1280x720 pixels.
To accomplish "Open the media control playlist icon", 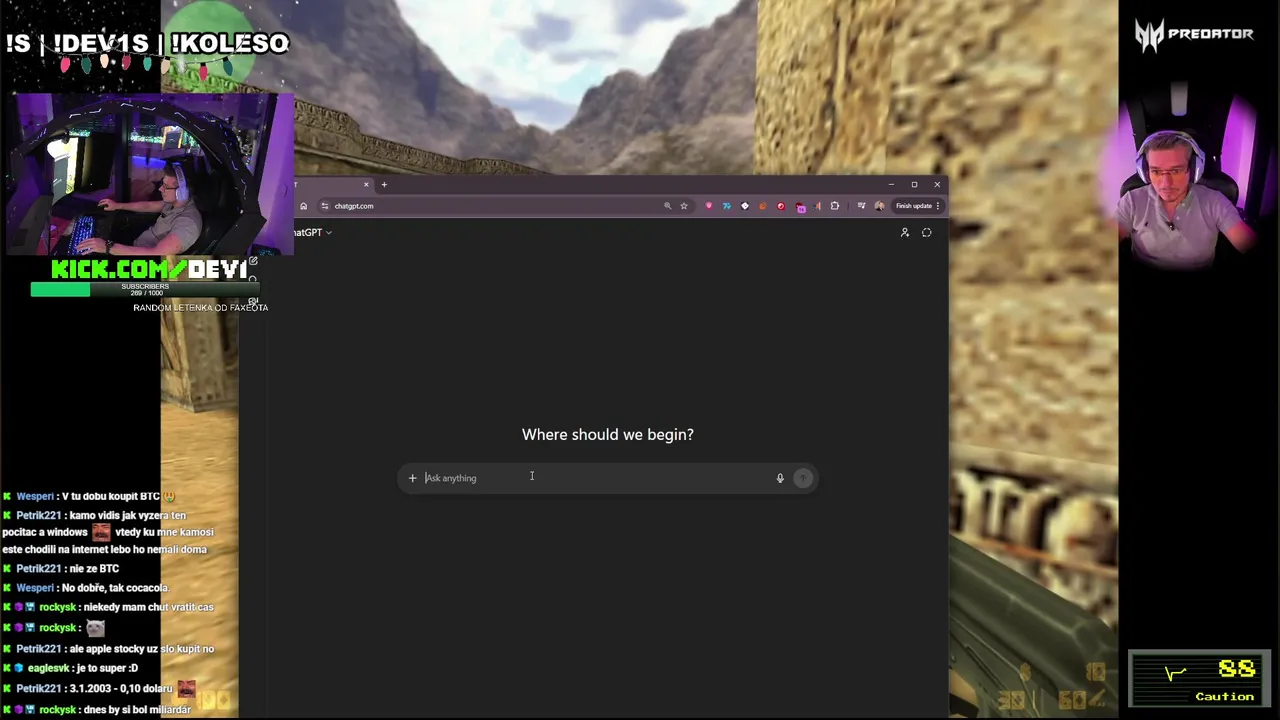I will coord(861,206).
